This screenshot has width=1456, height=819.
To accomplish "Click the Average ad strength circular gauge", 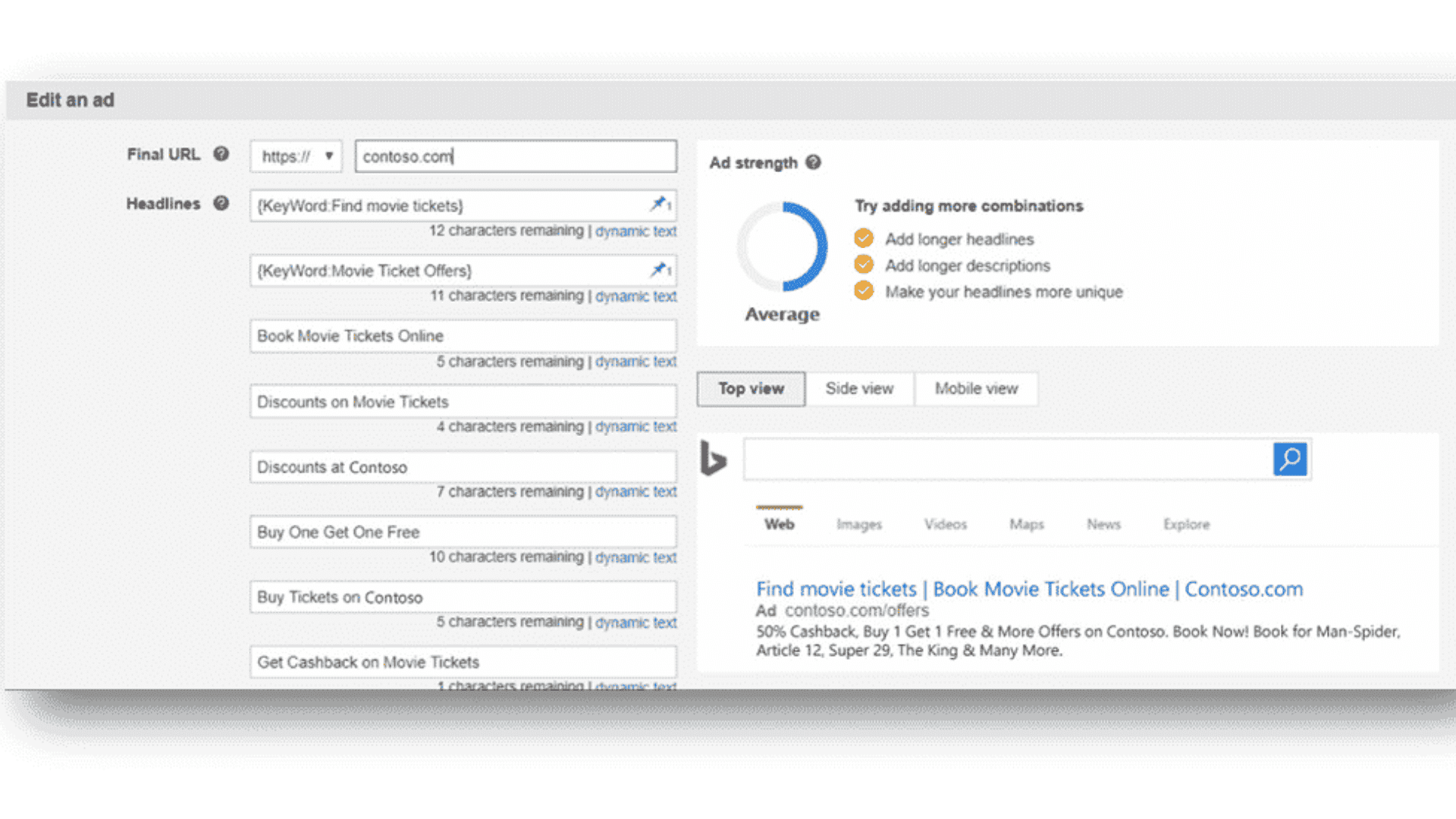I will pos(782,246).
